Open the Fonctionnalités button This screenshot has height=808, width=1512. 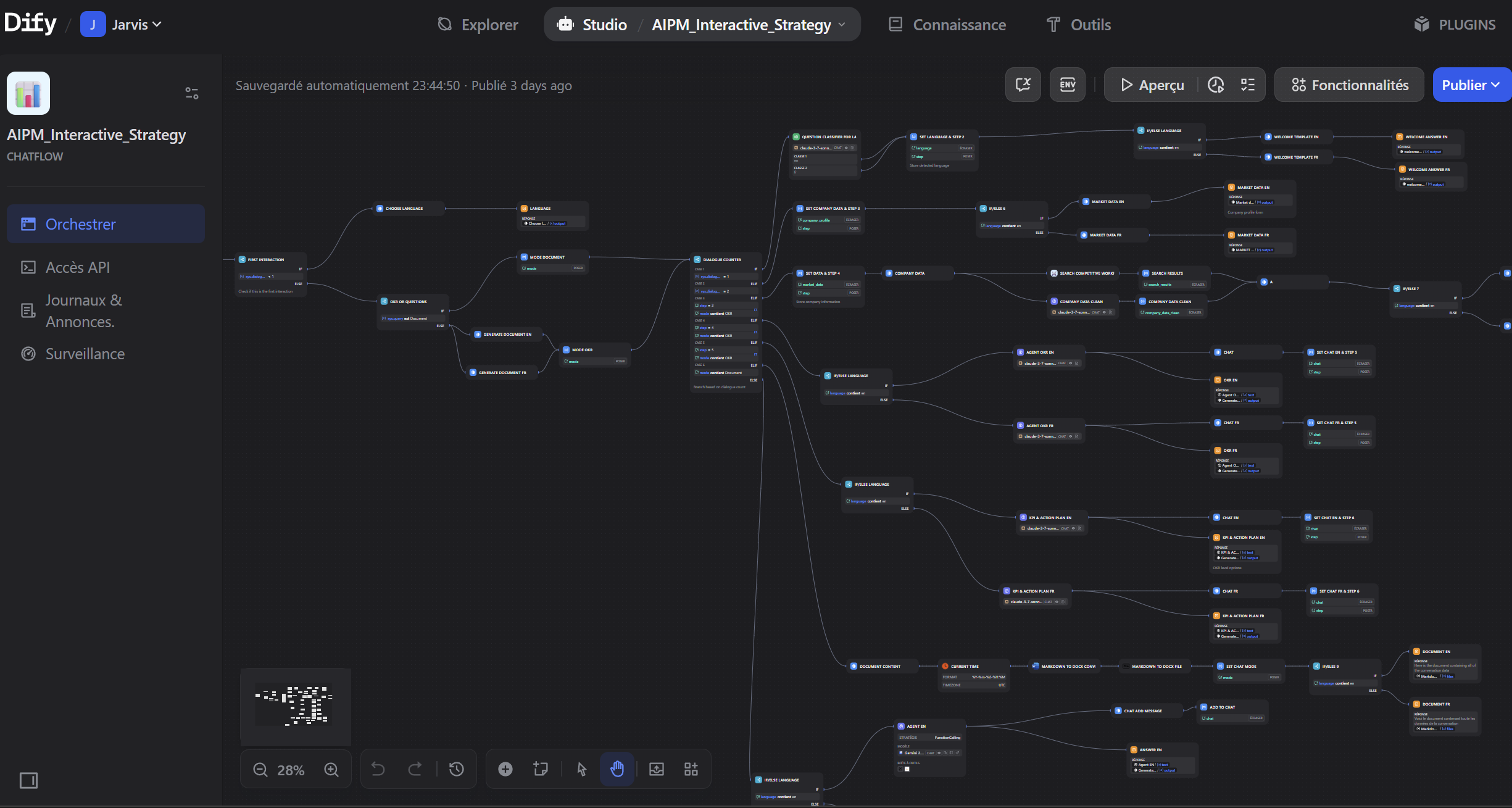click(x=1350, y=85)
